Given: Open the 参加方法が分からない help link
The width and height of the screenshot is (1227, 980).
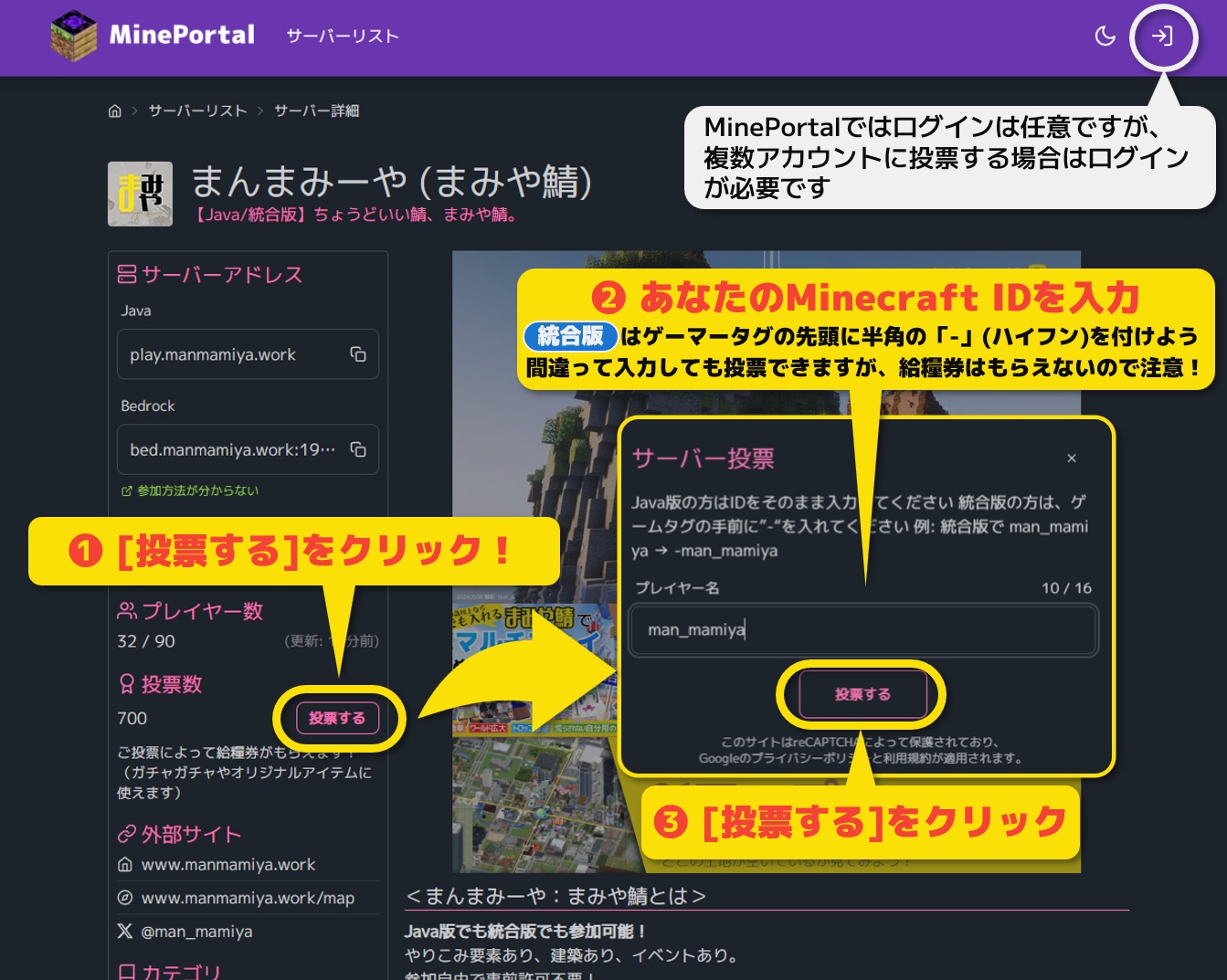Looking at the screenshot, I should pyautogui.click(x=190, y=490).
